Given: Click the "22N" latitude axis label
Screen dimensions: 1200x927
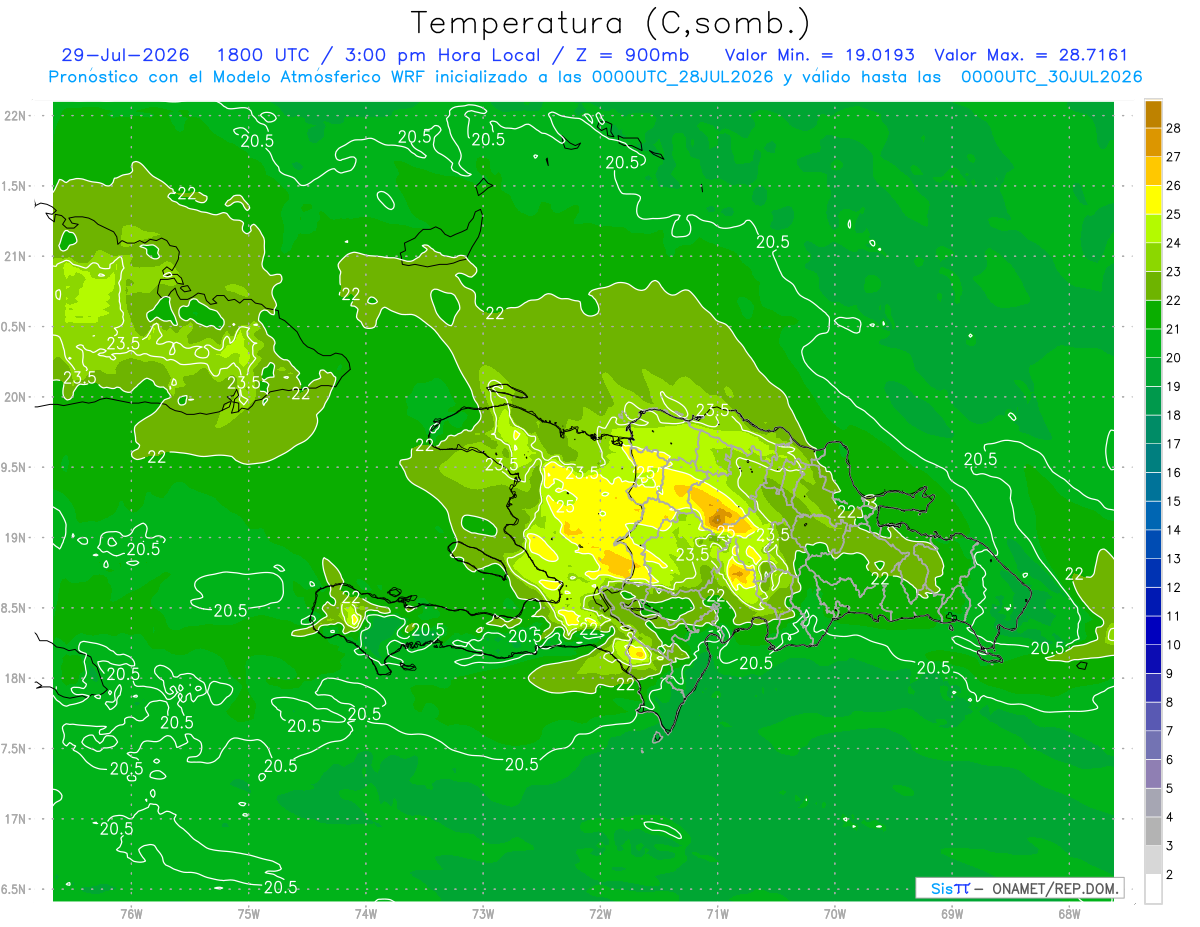Looking at the screenshot, I should 16,115.
